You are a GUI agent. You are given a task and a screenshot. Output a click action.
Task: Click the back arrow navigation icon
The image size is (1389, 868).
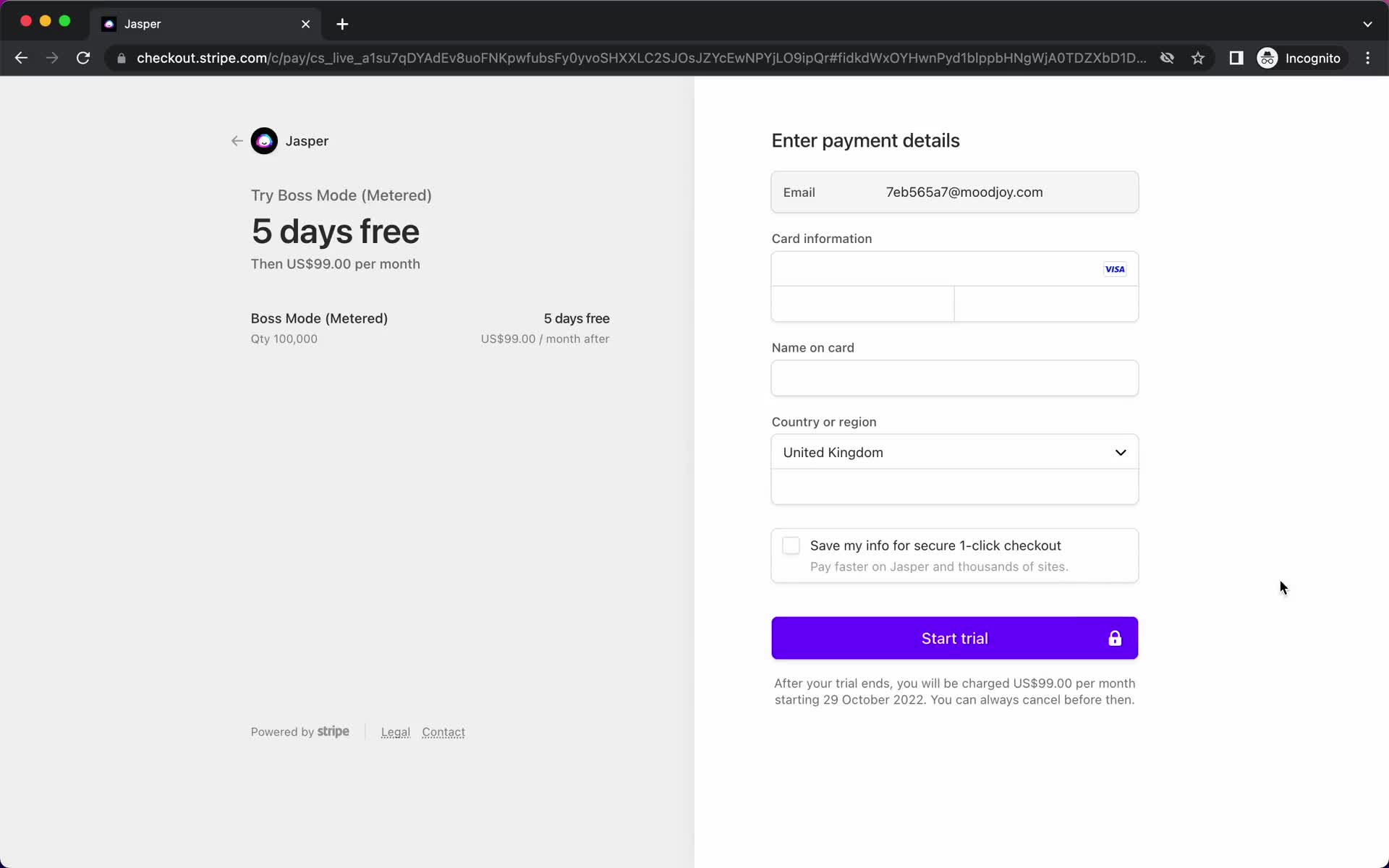click(x=236, y=141)
